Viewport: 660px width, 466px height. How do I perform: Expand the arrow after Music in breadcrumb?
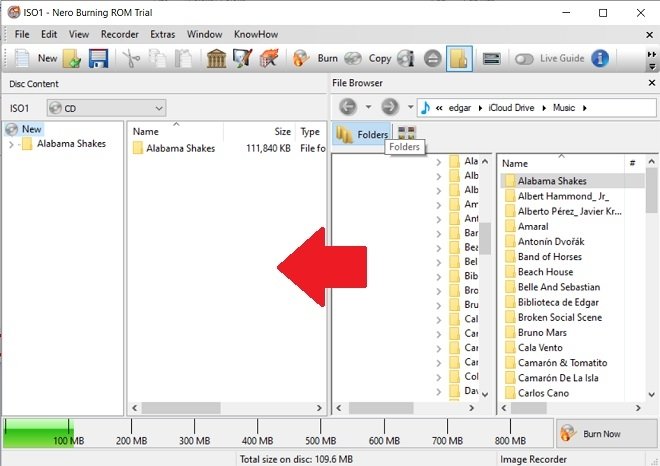click(x=584, y=108)
